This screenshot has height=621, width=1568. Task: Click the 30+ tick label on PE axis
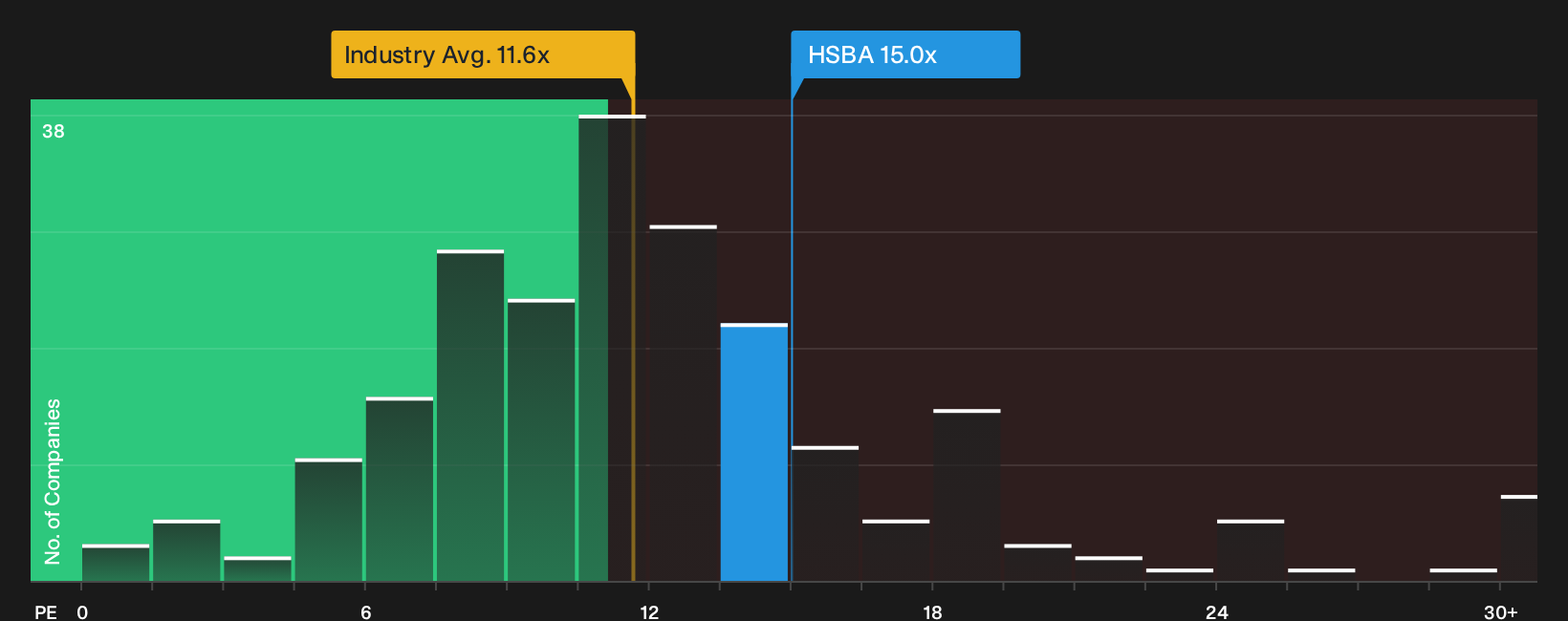click(x=1501, y=611)
